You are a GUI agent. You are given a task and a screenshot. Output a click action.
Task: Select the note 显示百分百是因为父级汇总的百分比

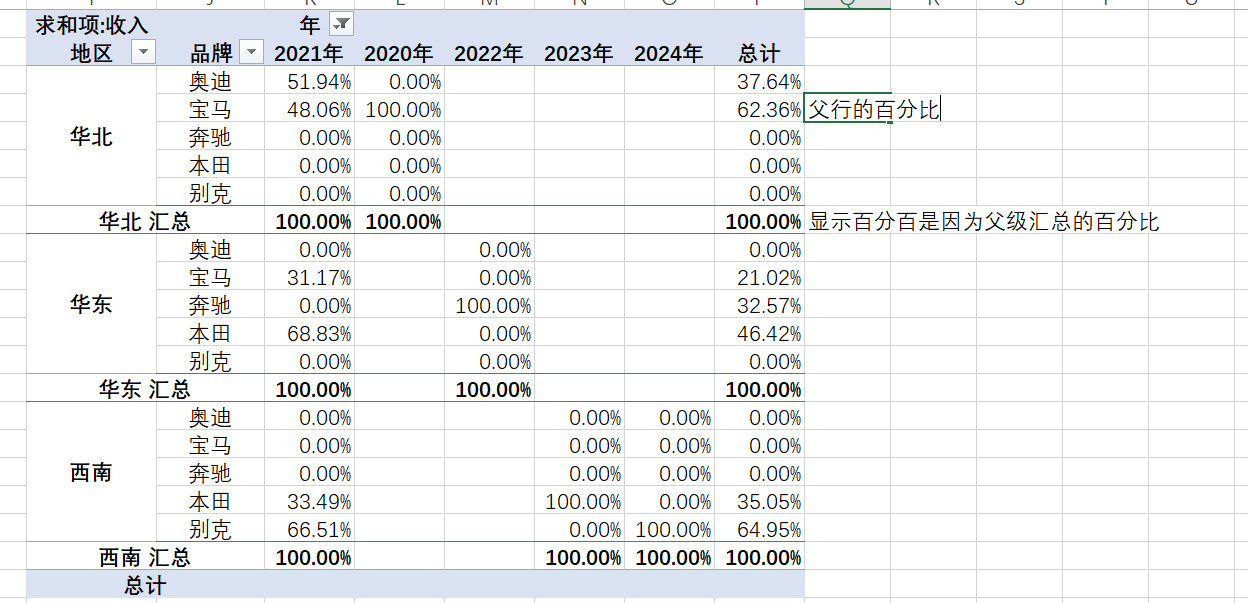coord(984,221)
